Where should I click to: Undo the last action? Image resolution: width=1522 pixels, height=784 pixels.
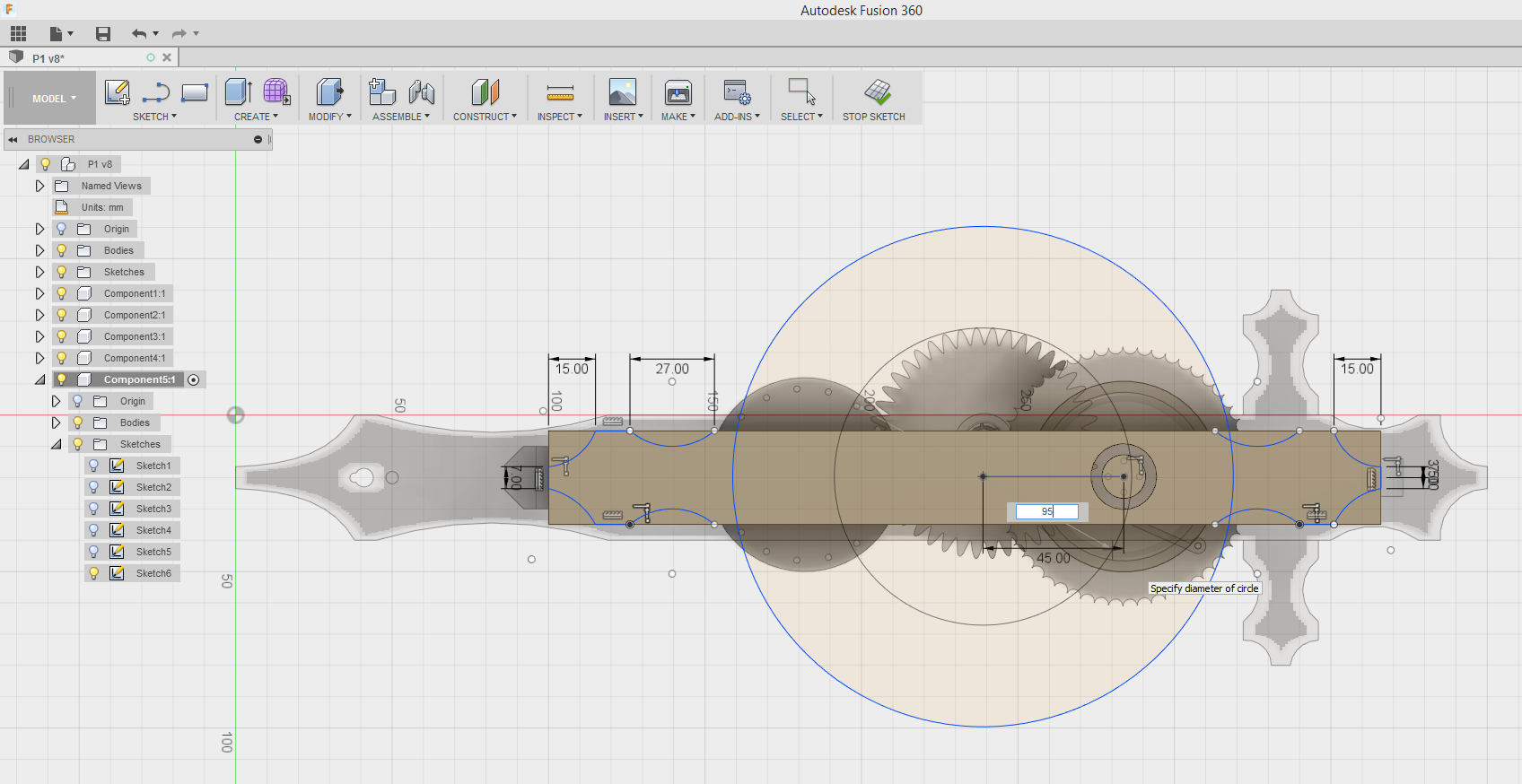(x=139, y=34)
